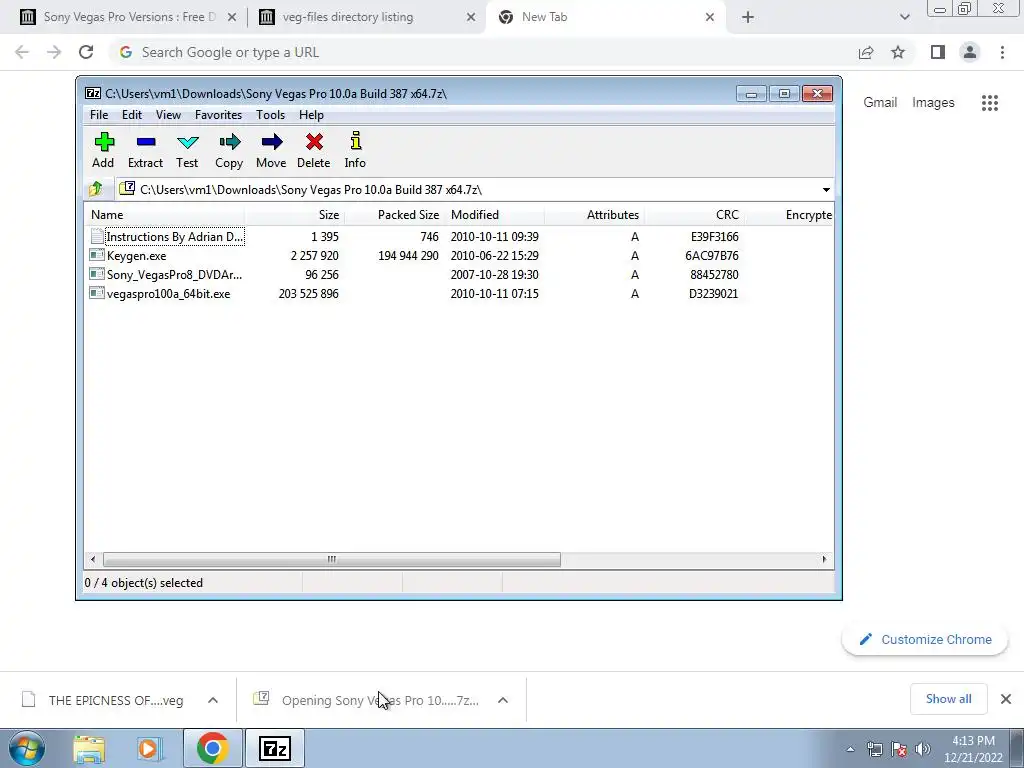Open the Images link
Viewport: 1024px width, 768px height.
point(933,103)
